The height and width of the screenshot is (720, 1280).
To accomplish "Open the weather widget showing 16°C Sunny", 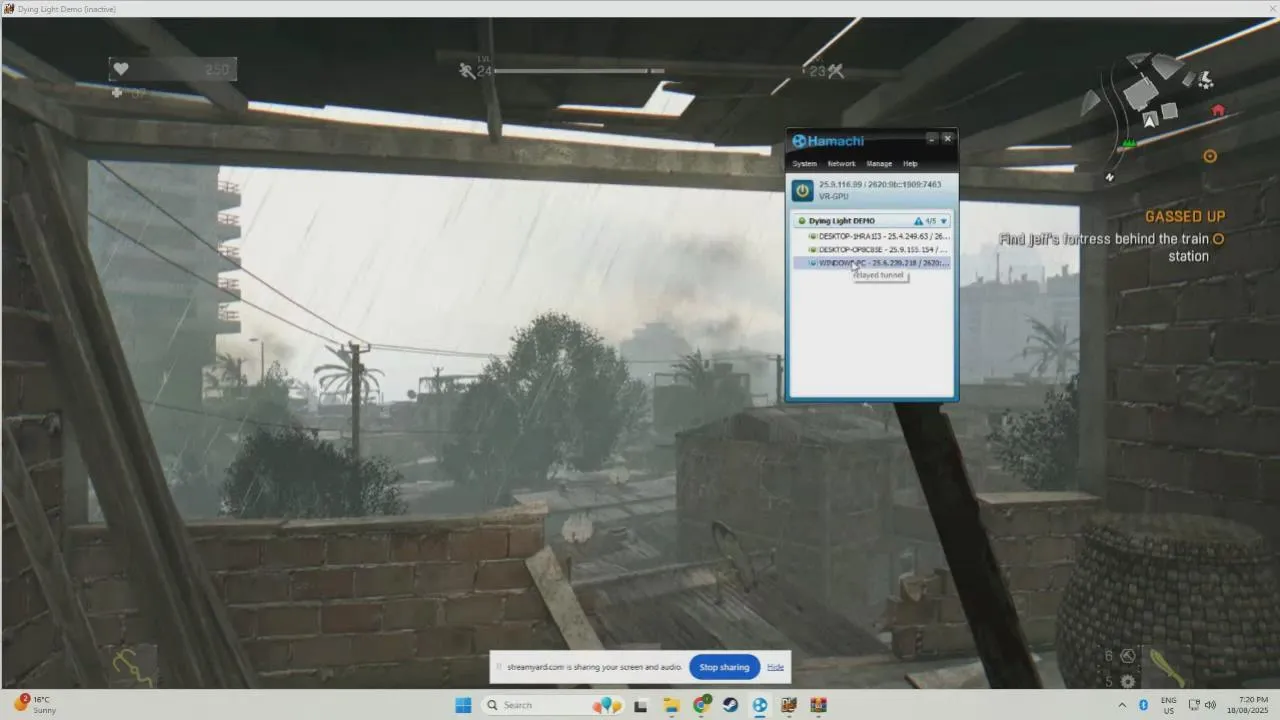I will [x=36, y=705].
